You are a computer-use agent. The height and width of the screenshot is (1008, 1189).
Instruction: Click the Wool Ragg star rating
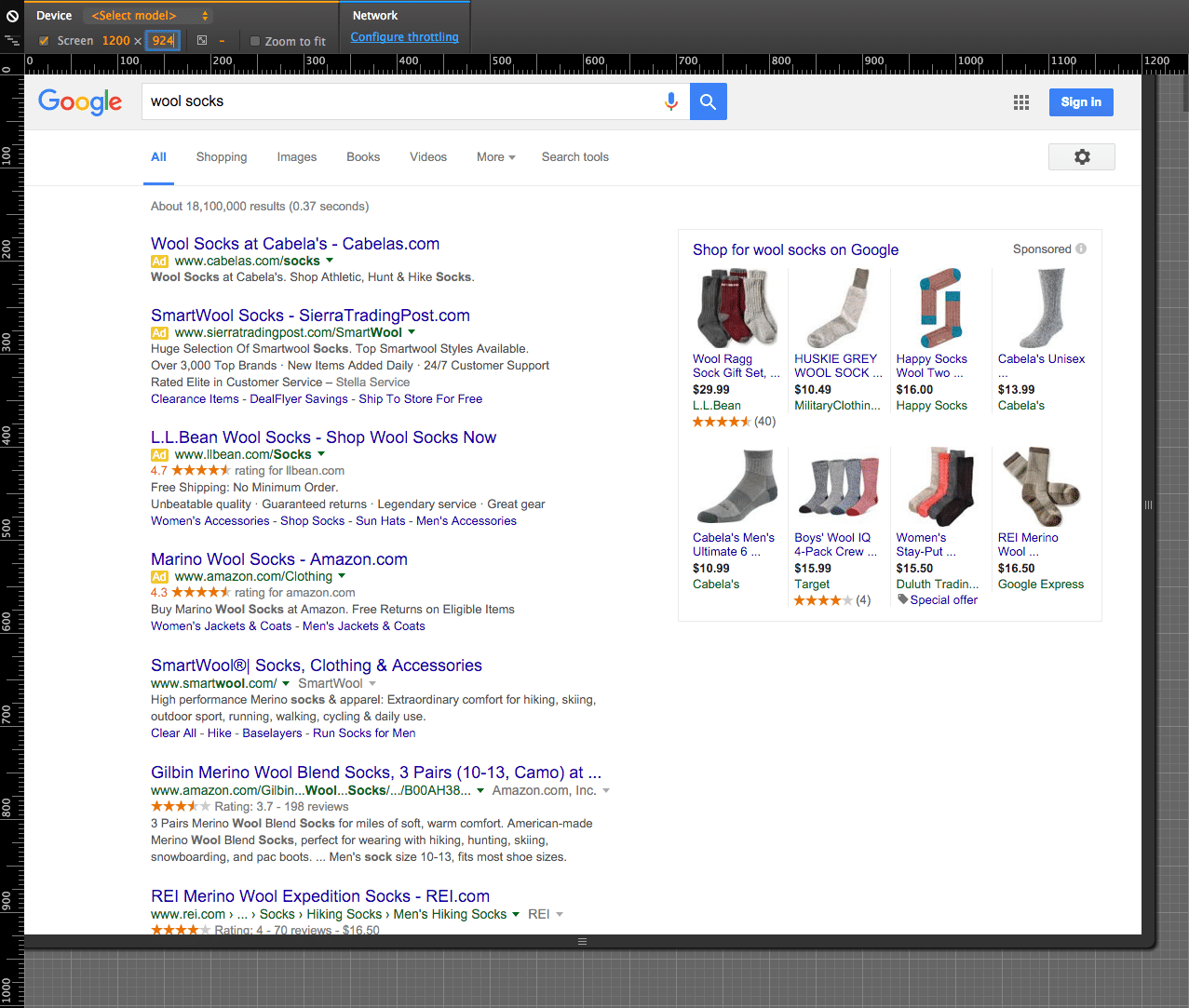(x=722, y=422)
